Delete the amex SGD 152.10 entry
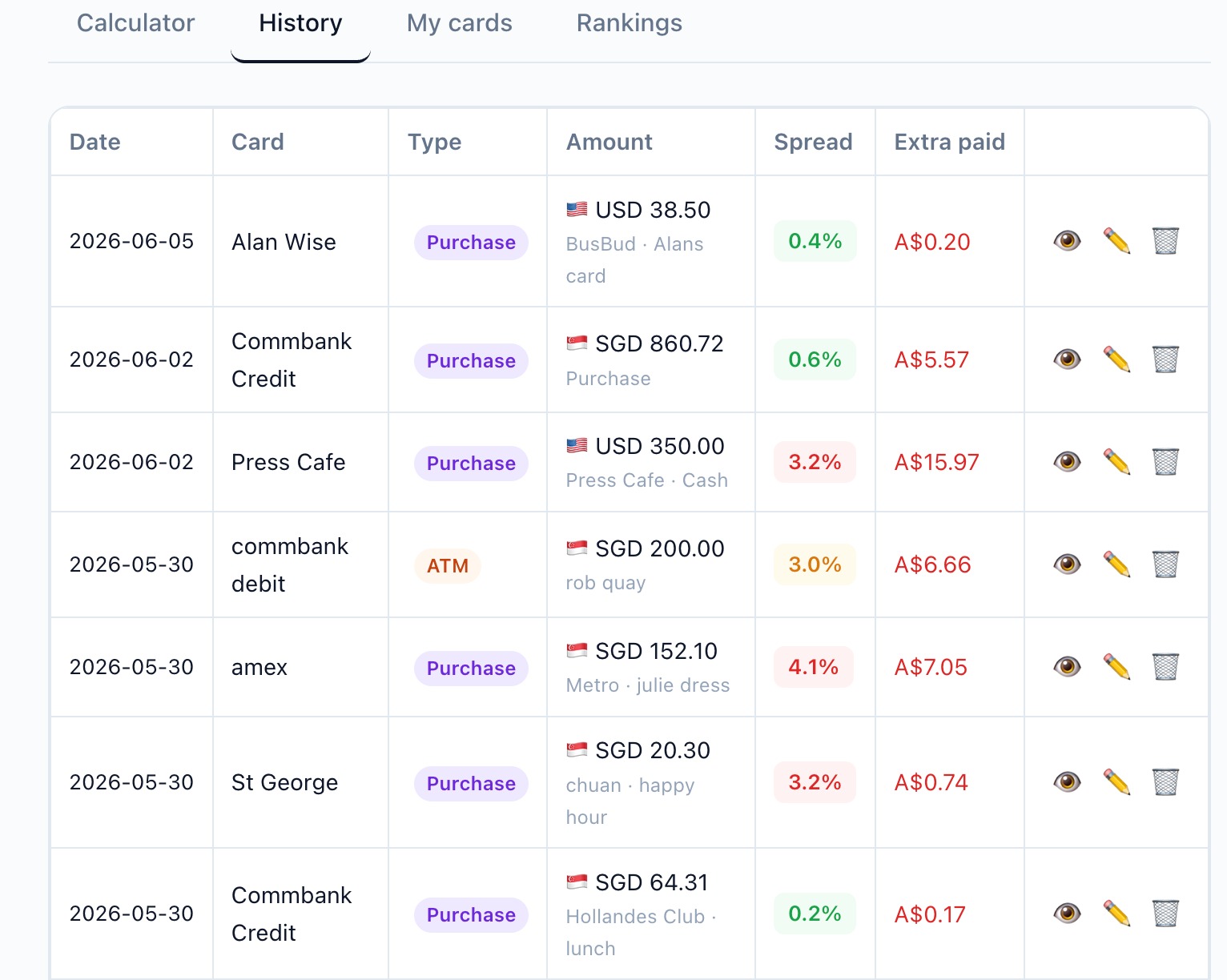The height and width of the screenshot is (980, 1227). point(1165,667)
